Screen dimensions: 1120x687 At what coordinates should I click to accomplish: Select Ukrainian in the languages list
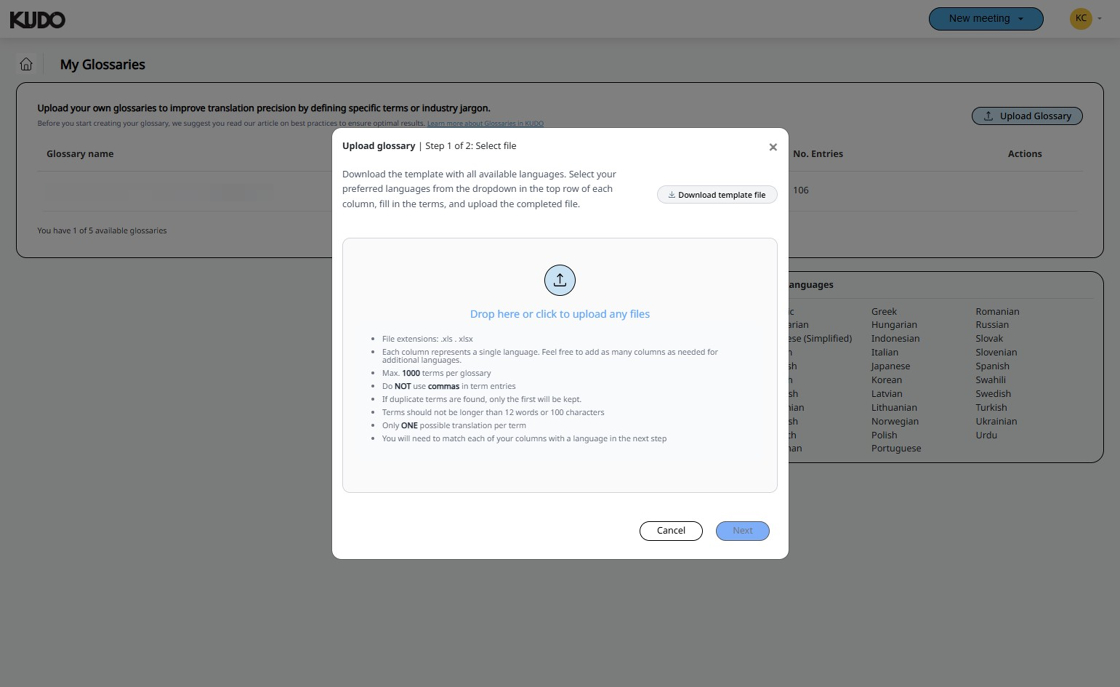tap(996, 421)
